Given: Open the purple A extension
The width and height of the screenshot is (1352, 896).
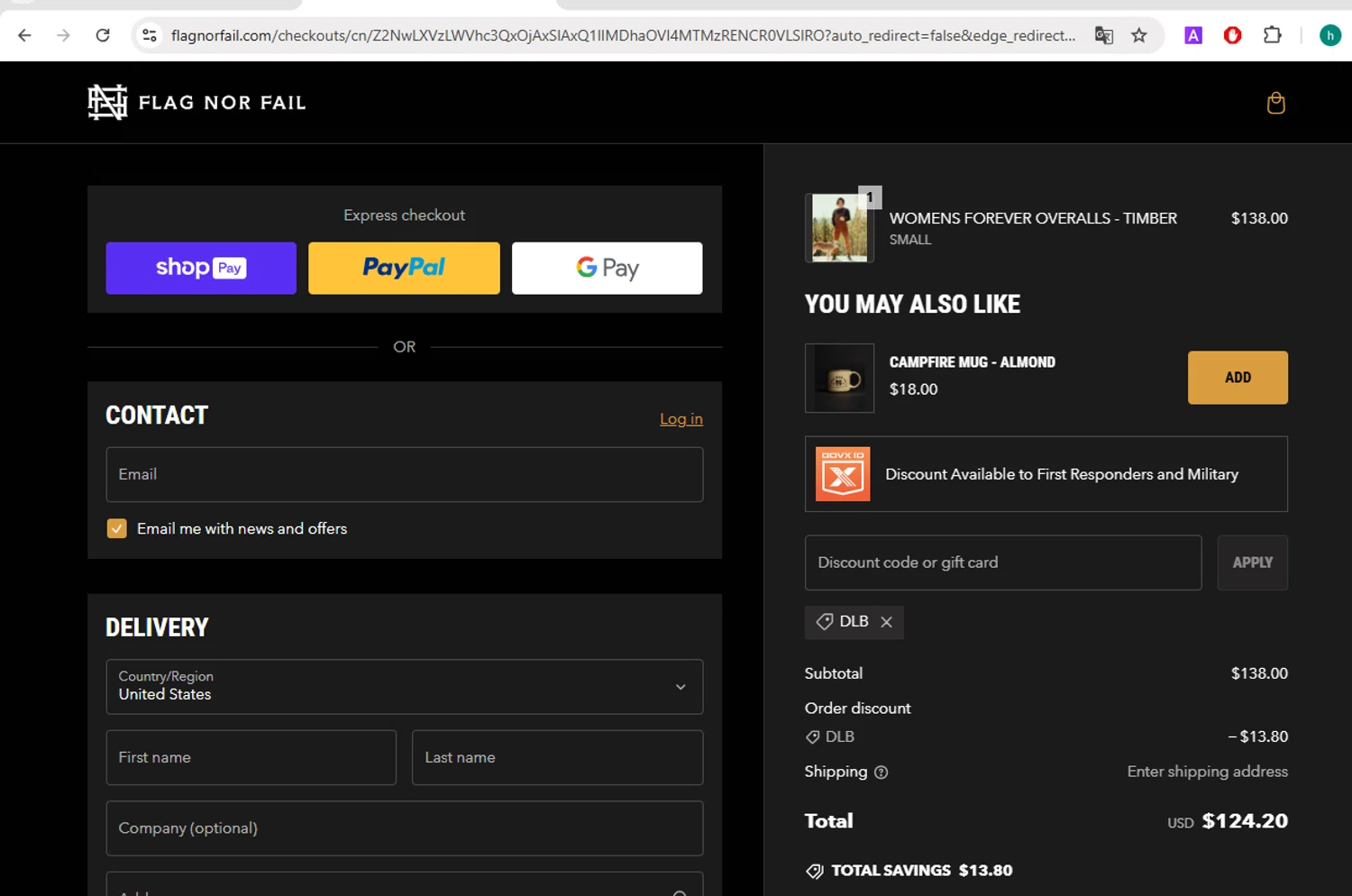Looking at the screenshot, I should pos(1193,35).
